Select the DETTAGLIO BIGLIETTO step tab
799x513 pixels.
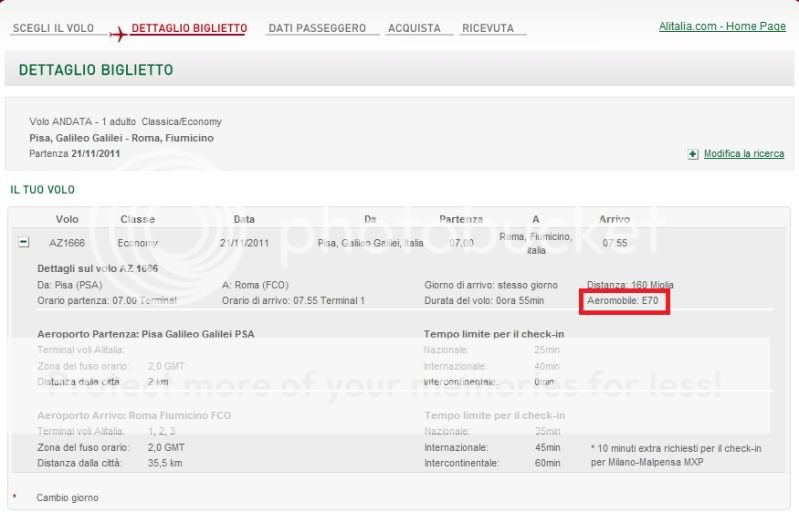(188, 28)
